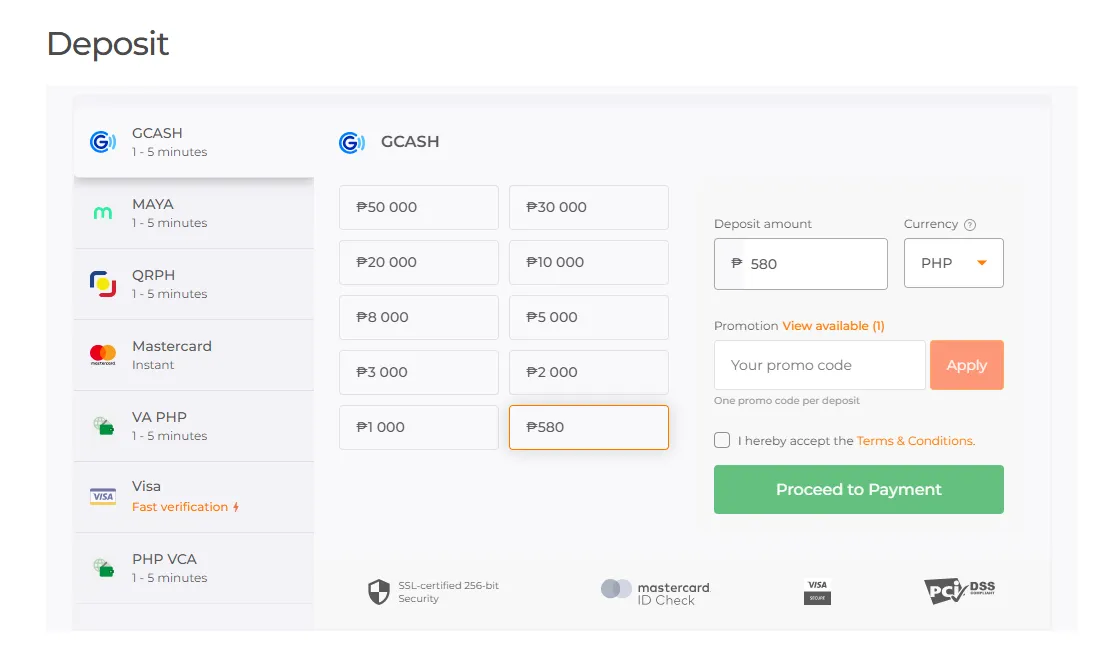Switch to the MAYA payment tab
1113x645 pixels.
pyautogui.click(x=193, y=213)
